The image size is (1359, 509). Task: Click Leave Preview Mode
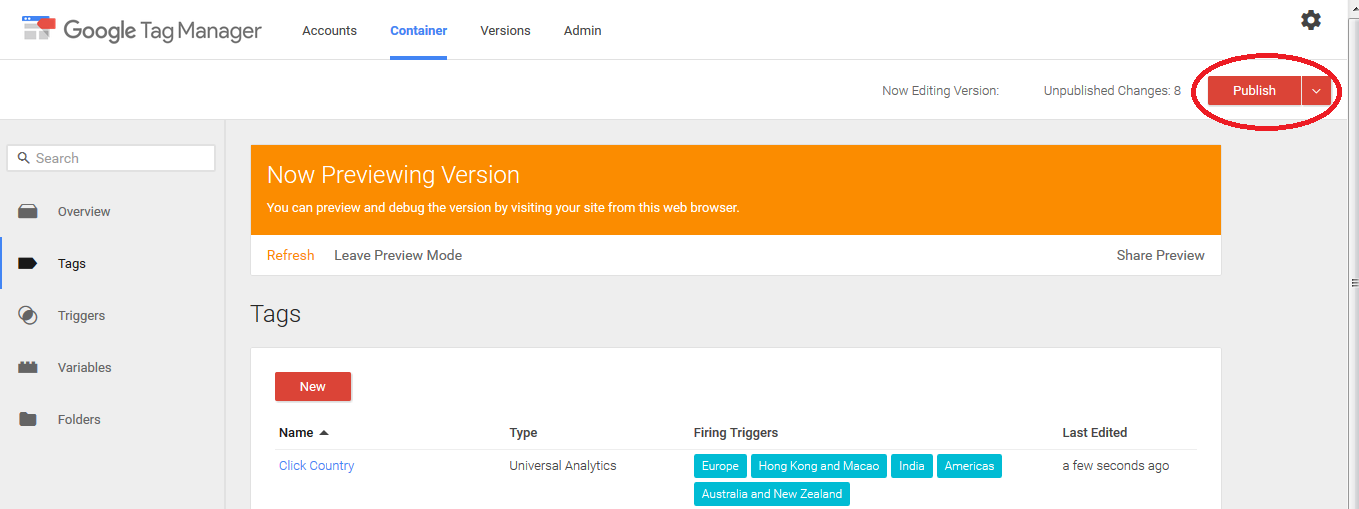point(398,255)
